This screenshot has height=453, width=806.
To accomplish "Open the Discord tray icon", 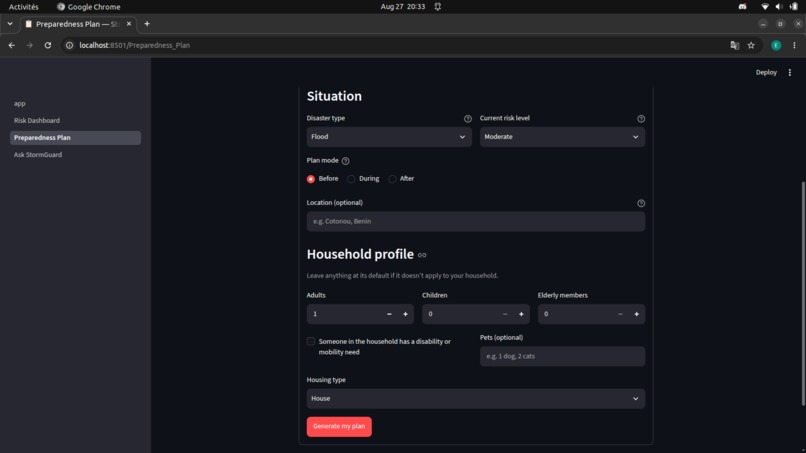I will (742, 7).
